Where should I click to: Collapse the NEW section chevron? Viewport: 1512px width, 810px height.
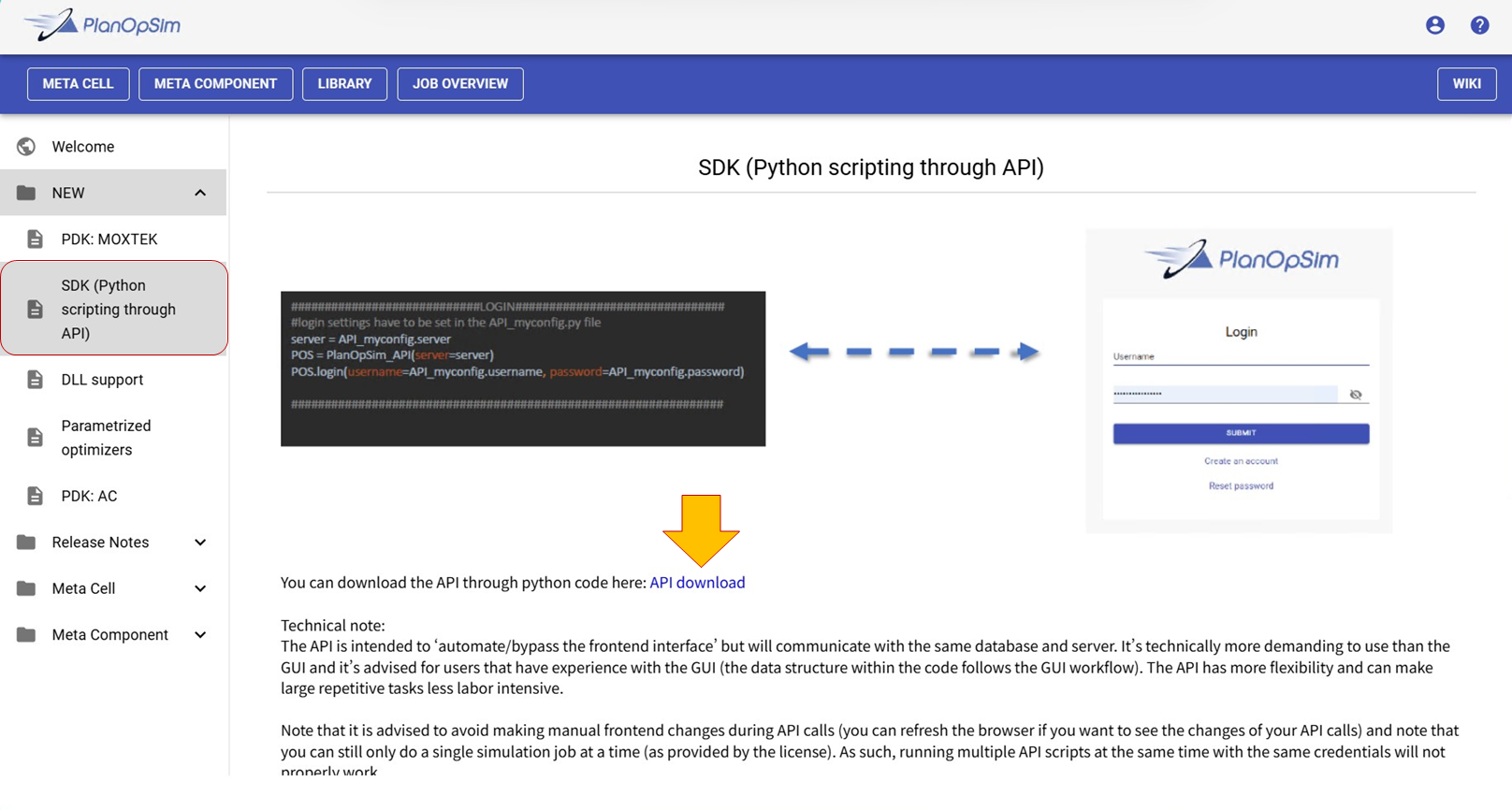pos(200,193)
